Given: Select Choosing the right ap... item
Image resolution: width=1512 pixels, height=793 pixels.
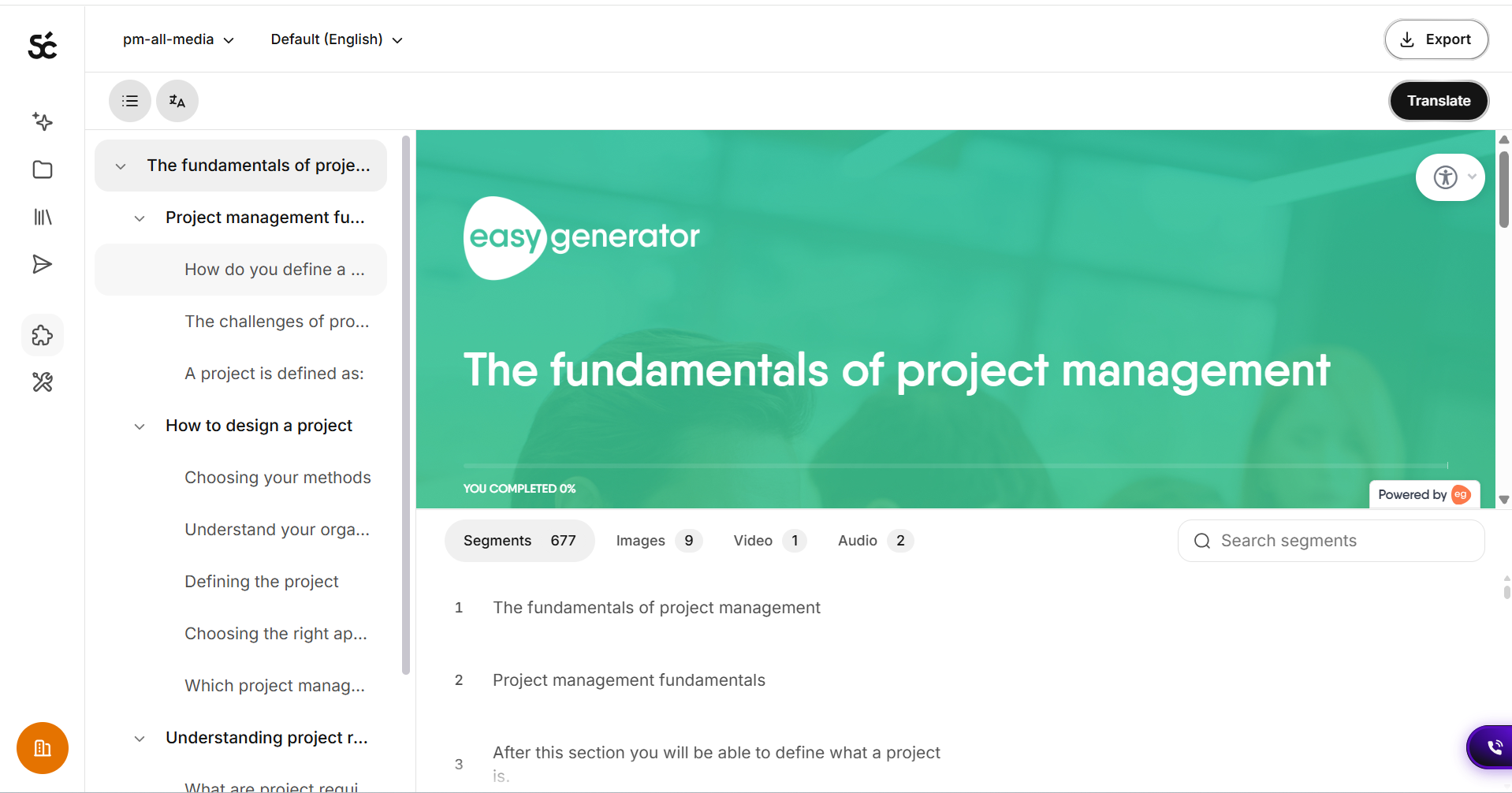Looking at the screenshot, I should [240, 634].
